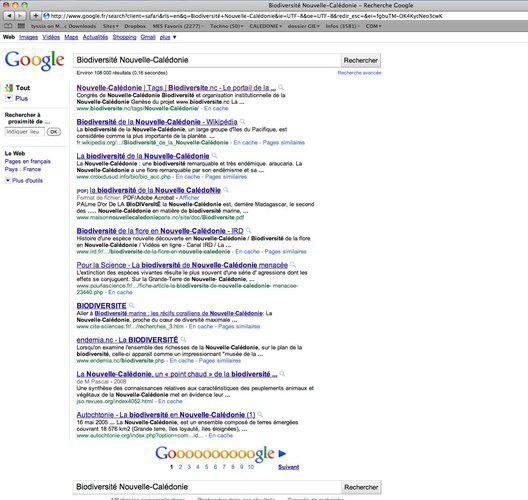The image size is (528, 500).
Task: Click the 'Indiquer lieu' location field
Action: (24, 132)
